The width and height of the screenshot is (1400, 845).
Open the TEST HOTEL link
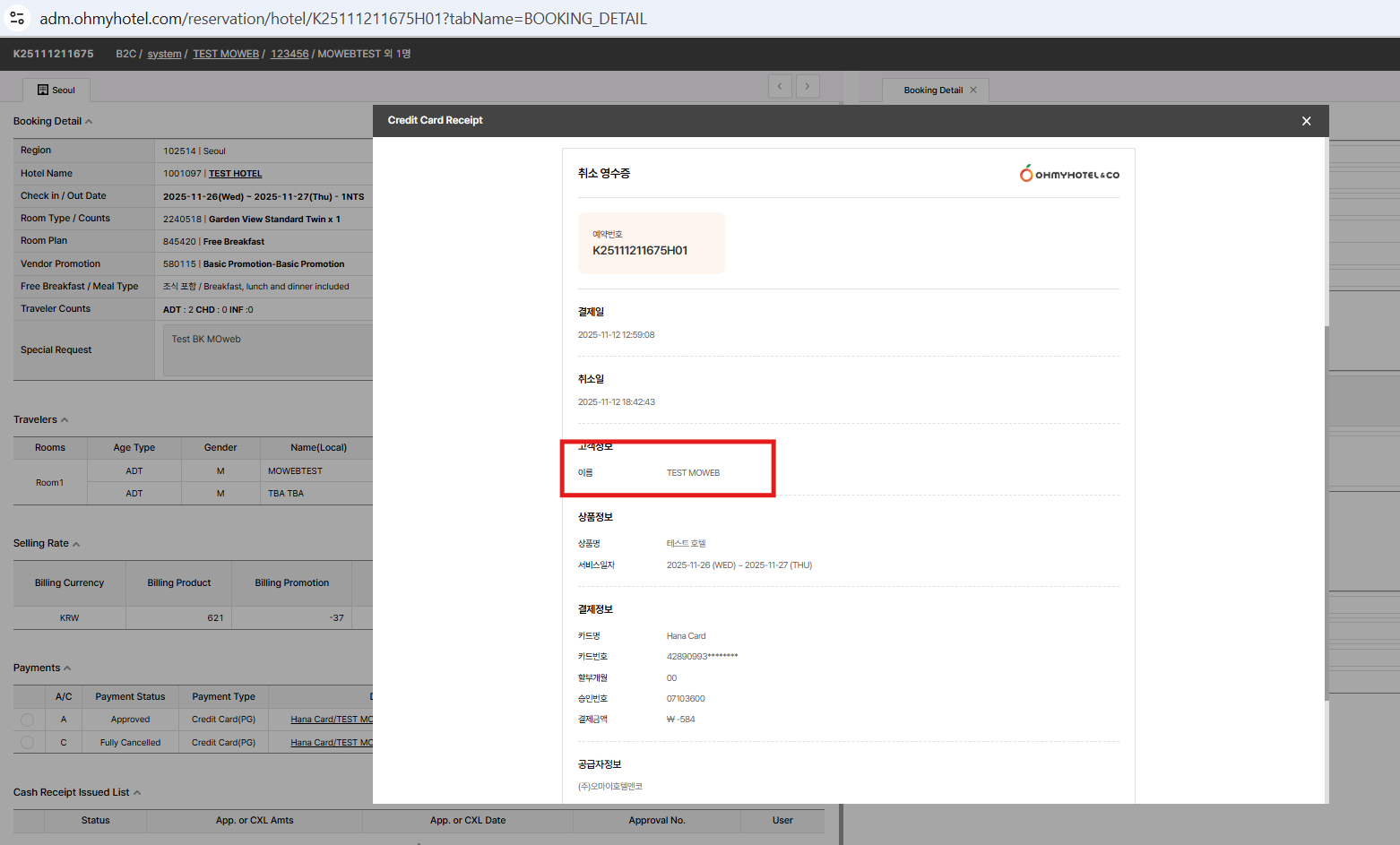[x=235, y=174]
